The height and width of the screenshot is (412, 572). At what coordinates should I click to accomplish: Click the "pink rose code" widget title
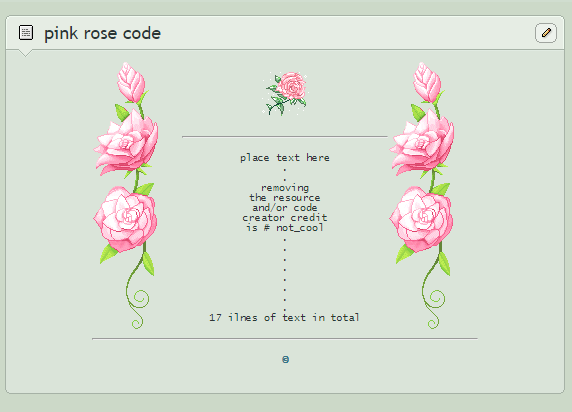103,34
